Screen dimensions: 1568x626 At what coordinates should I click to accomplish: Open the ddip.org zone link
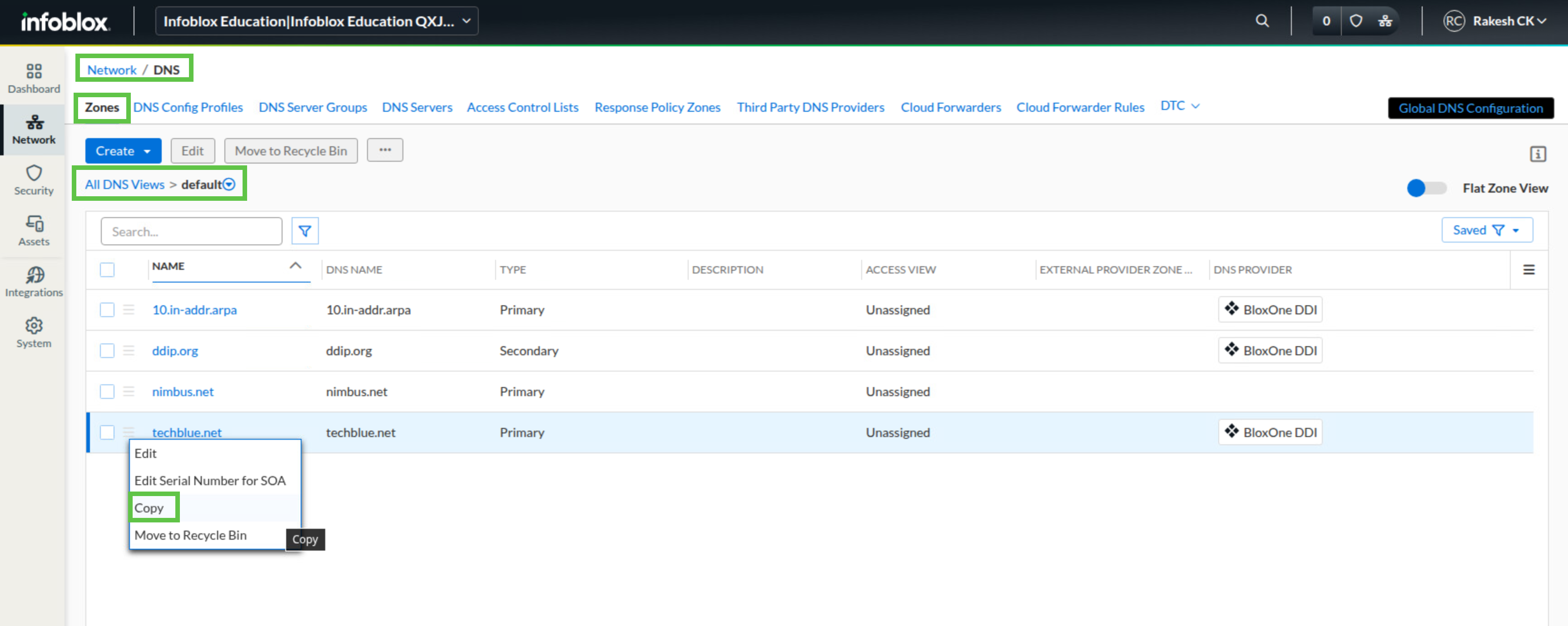[175, 350]
